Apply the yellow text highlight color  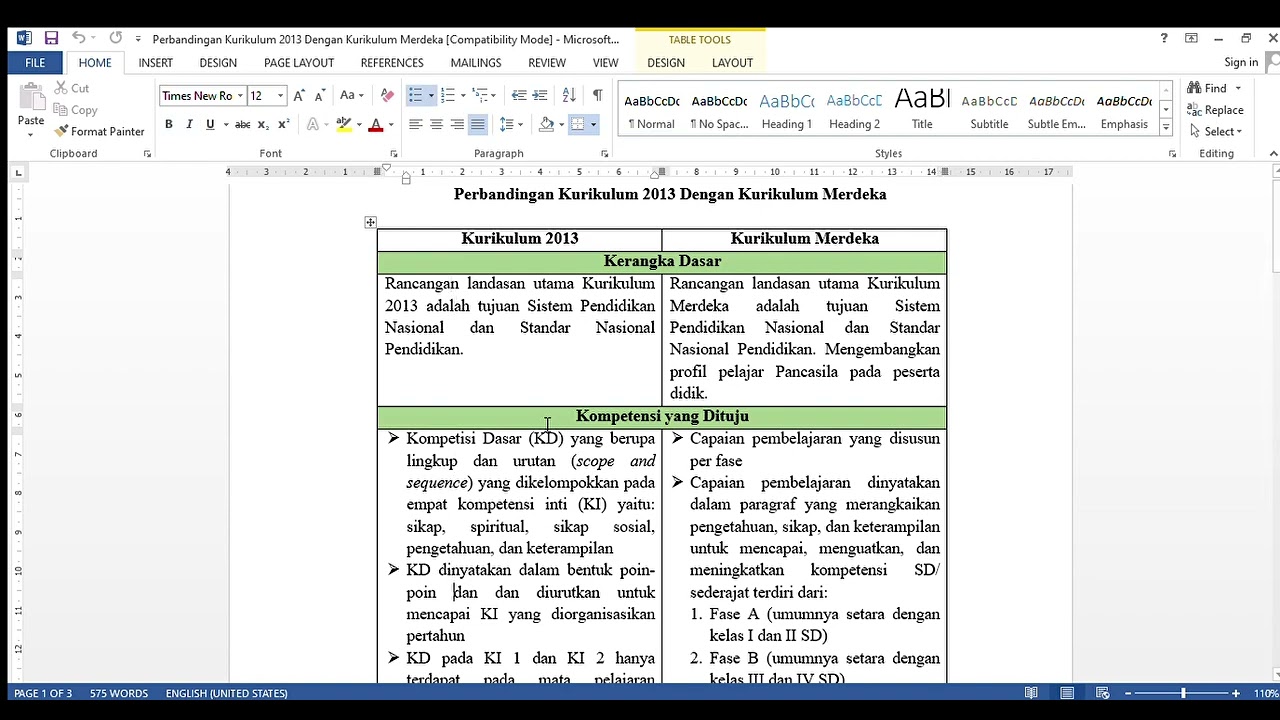344,125
